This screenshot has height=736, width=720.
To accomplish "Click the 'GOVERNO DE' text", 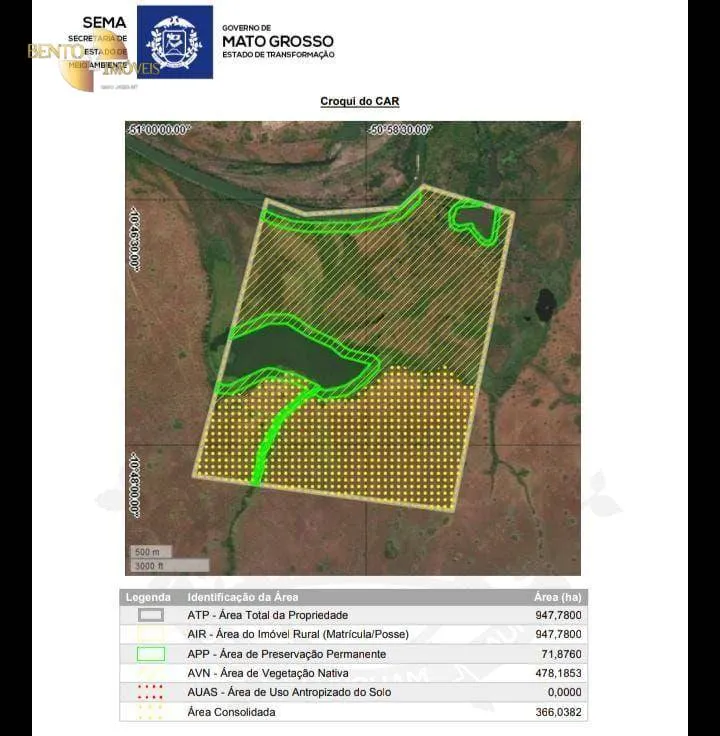I will coord(246,28).
